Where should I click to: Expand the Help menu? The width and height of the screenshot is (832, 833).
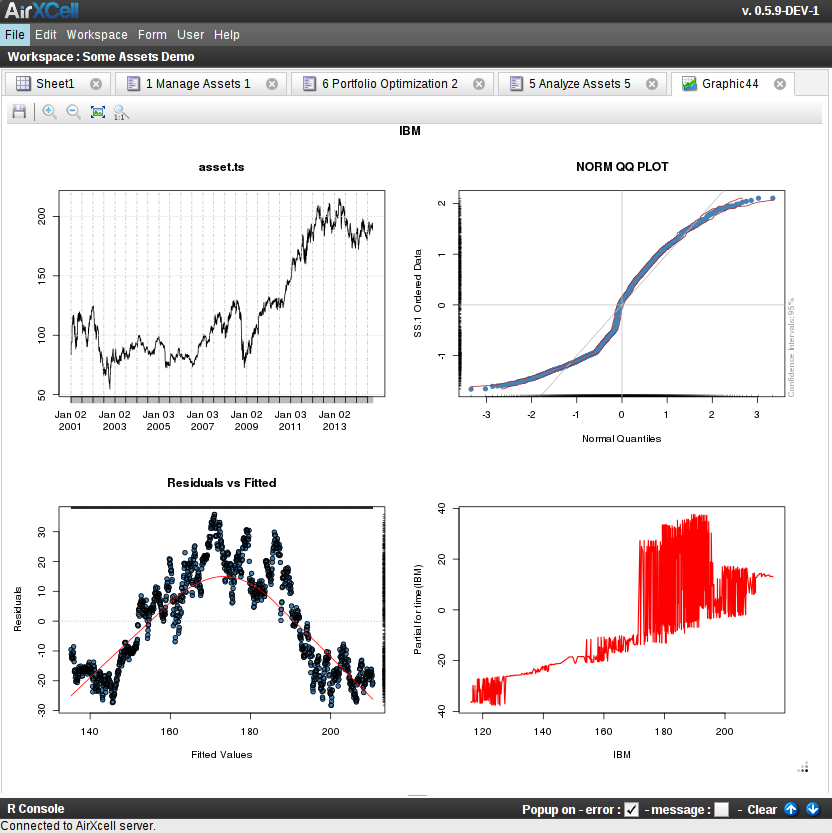pyautogui.click(x=227, y=34)
